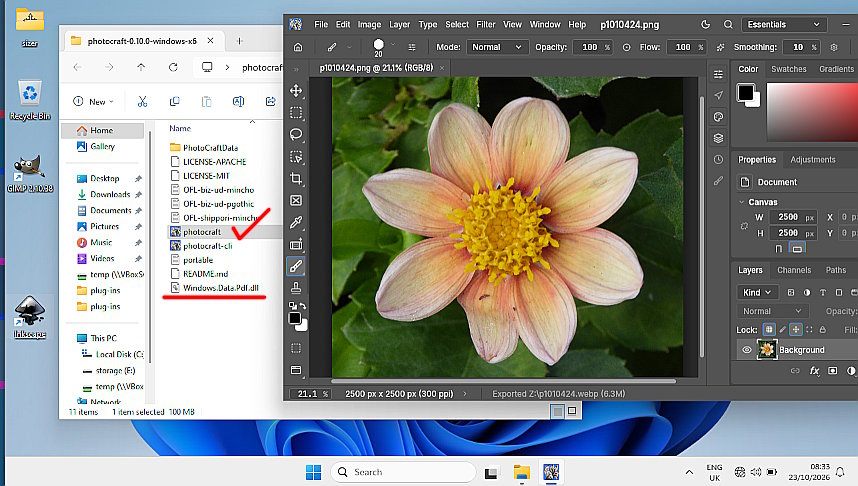Click the Refresh button in File Explorer
This screenshot has height=486, width=858.
pos(173,67)
